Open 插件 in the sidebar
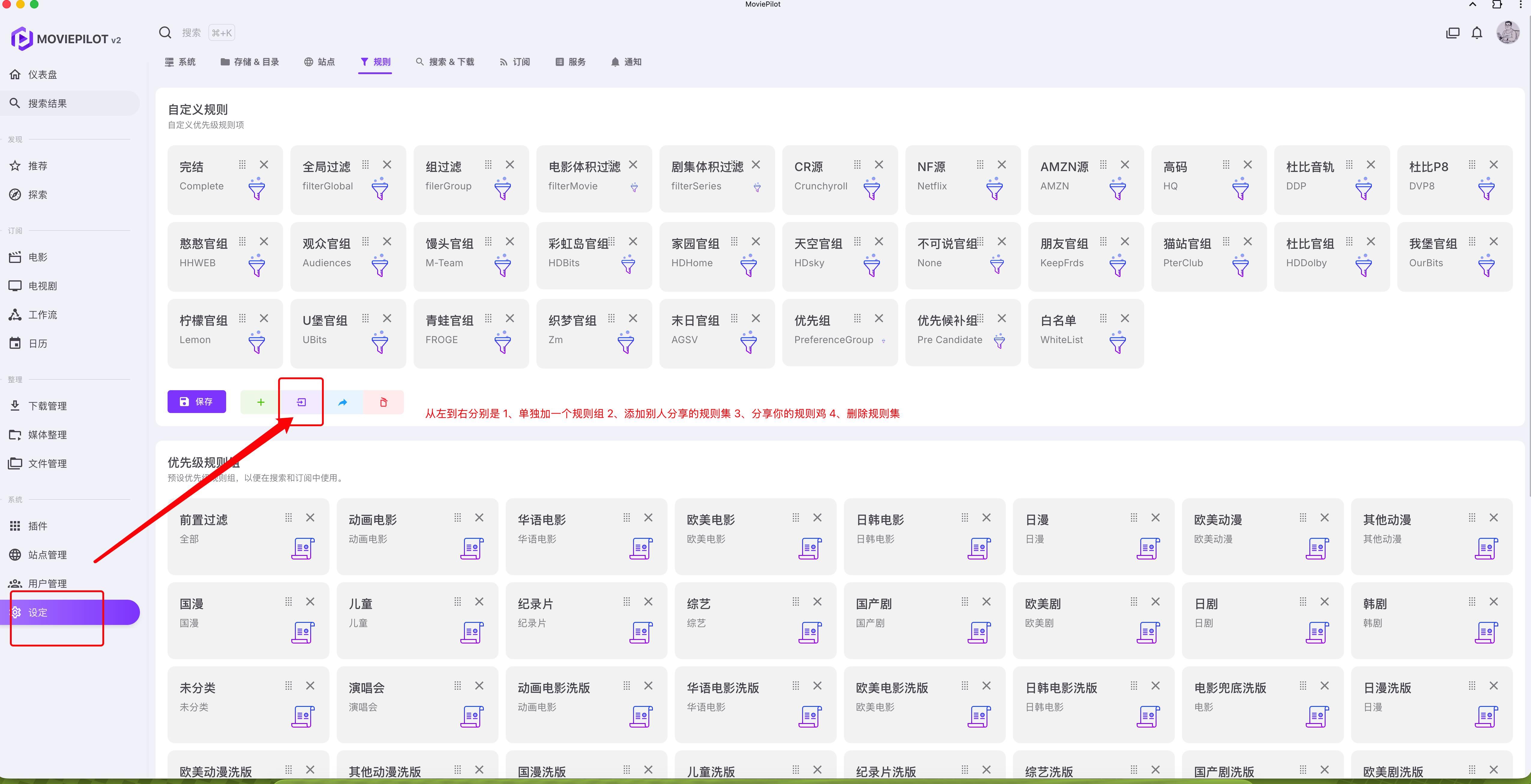1531x784 pixels. pyautogui.click(x=38, y=526)
